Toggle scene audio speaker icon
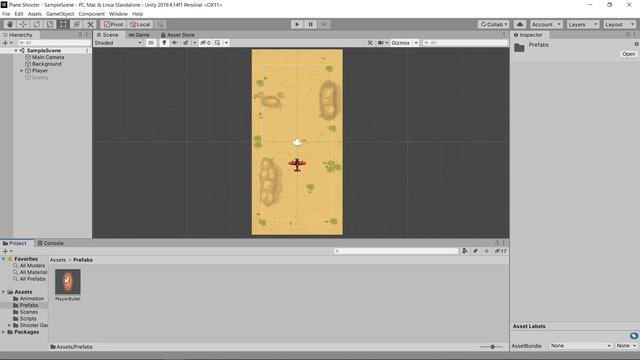640x360 pixels. 175,43
